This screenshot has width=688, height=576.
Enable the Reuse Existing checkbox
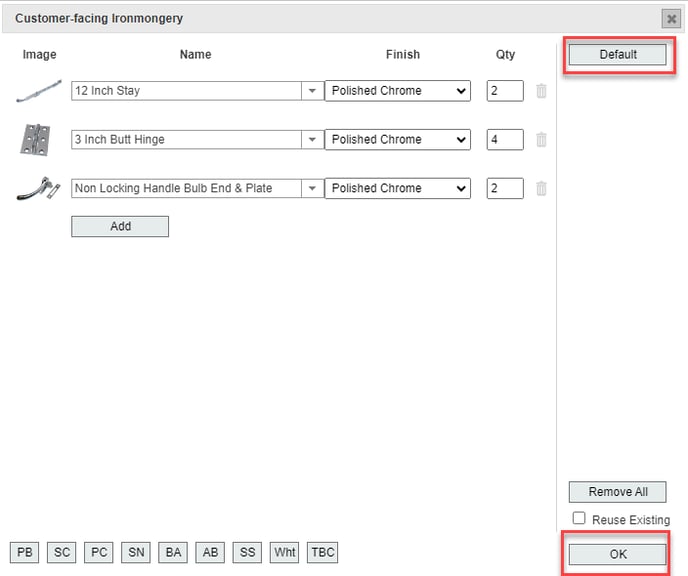coord(579,518)
